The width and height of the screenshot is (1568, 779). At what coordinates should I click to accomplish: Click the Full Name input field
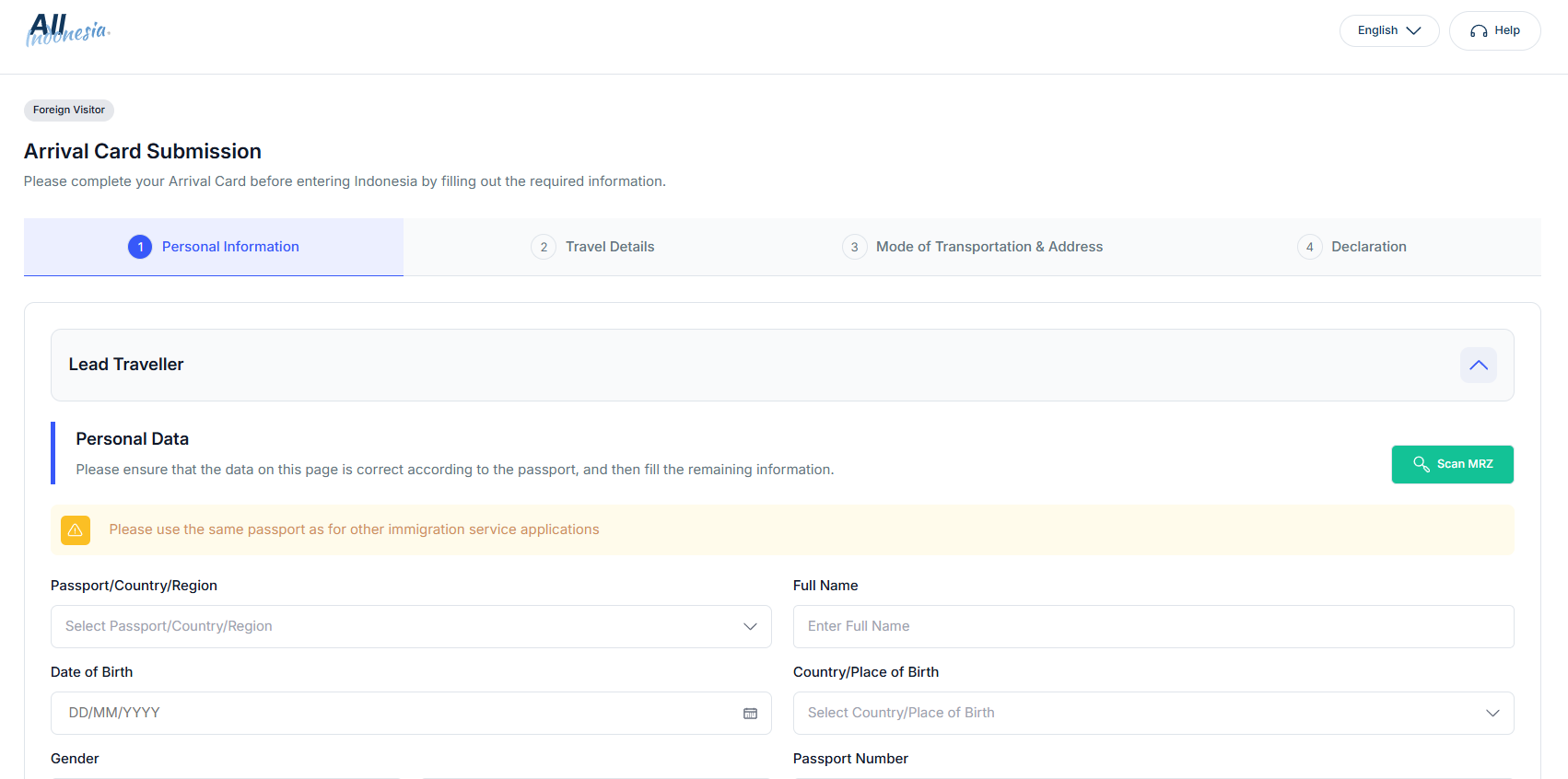pos(1153,626)
